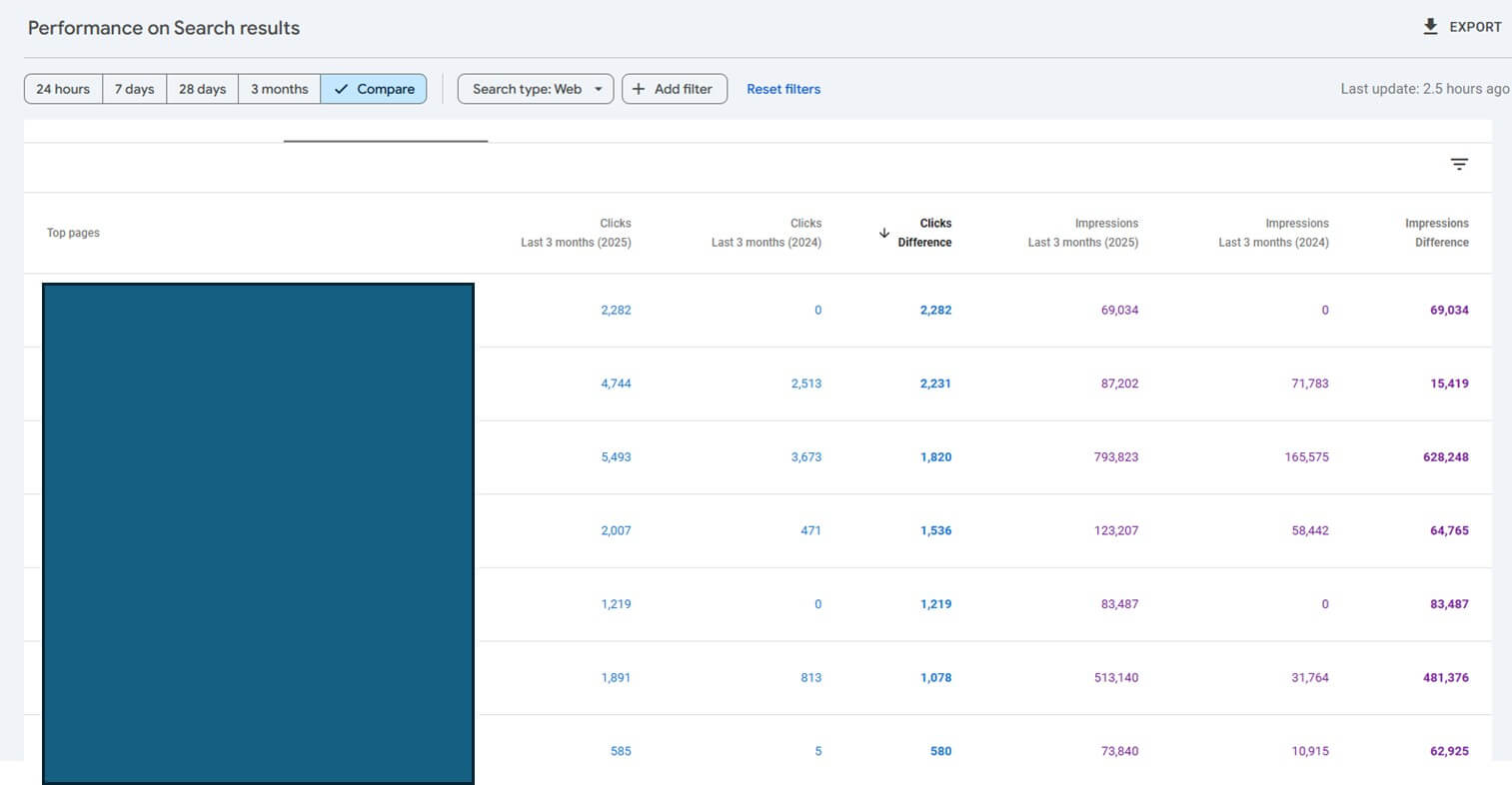
Task: Open the table filter rows icon
Action: (1459, 165)
